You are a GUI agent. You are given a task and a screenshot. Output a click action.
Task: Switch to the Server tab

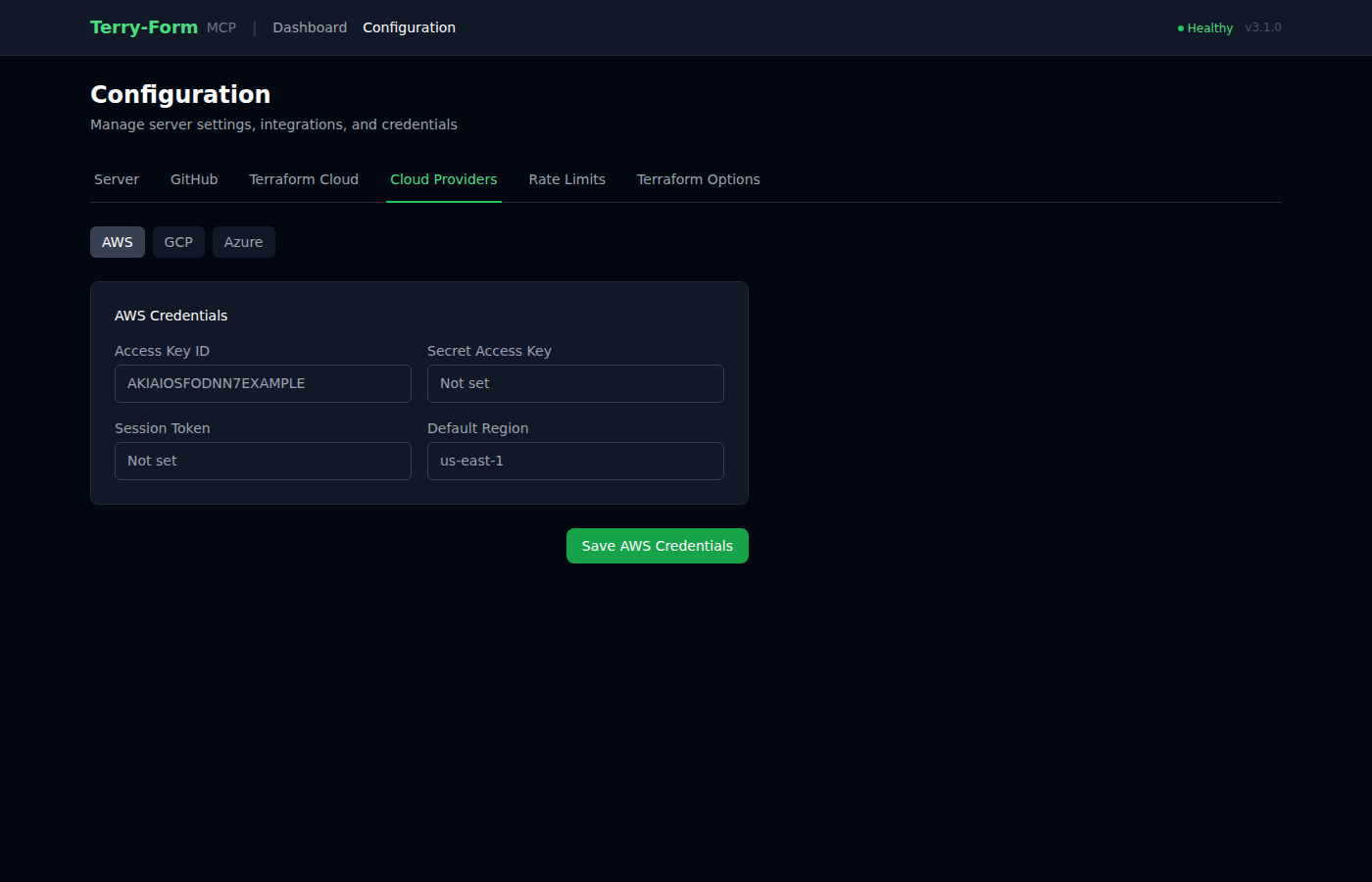point(117,179)
